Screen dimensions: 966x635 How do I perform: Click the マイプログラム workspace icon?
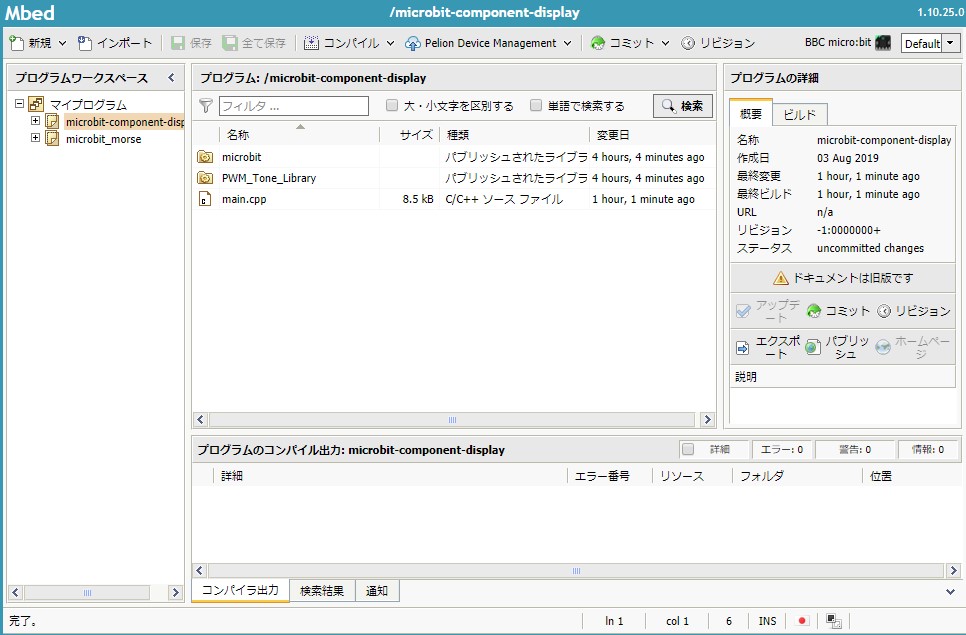pos(36,104)
